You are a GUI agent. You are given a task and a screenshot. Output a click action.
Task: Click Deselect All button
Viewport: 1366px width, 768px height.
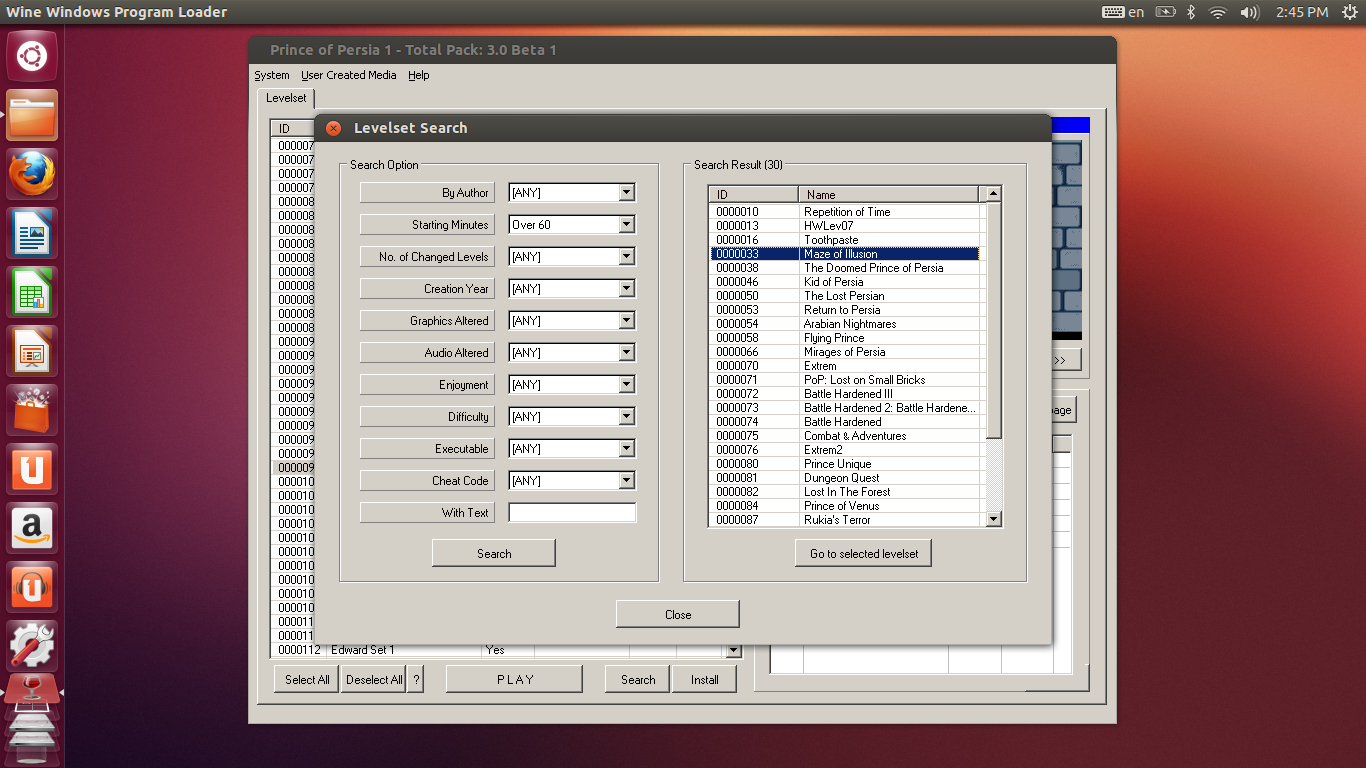(374, 679)
